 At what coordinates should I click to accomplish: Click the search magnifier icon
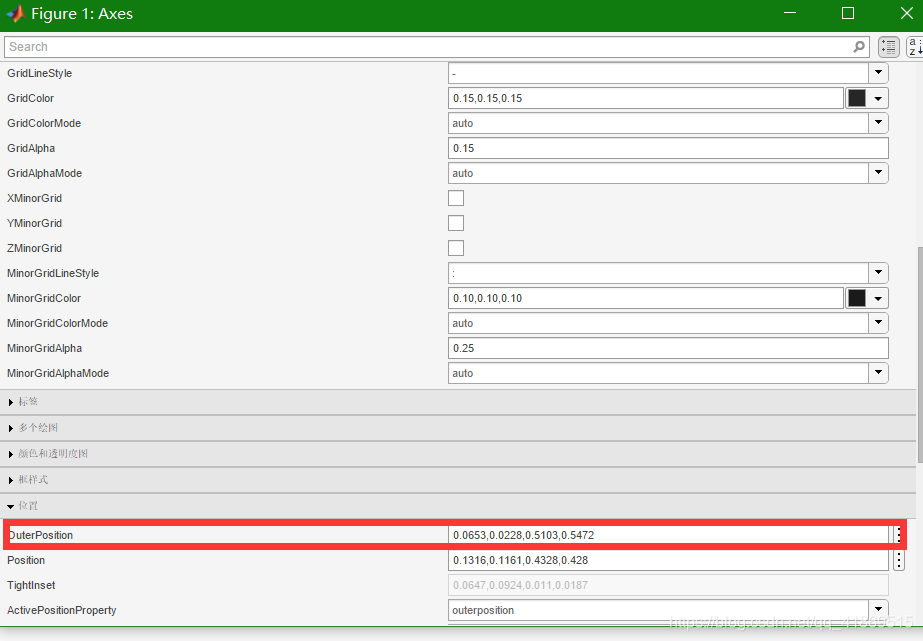click(859, 47)
